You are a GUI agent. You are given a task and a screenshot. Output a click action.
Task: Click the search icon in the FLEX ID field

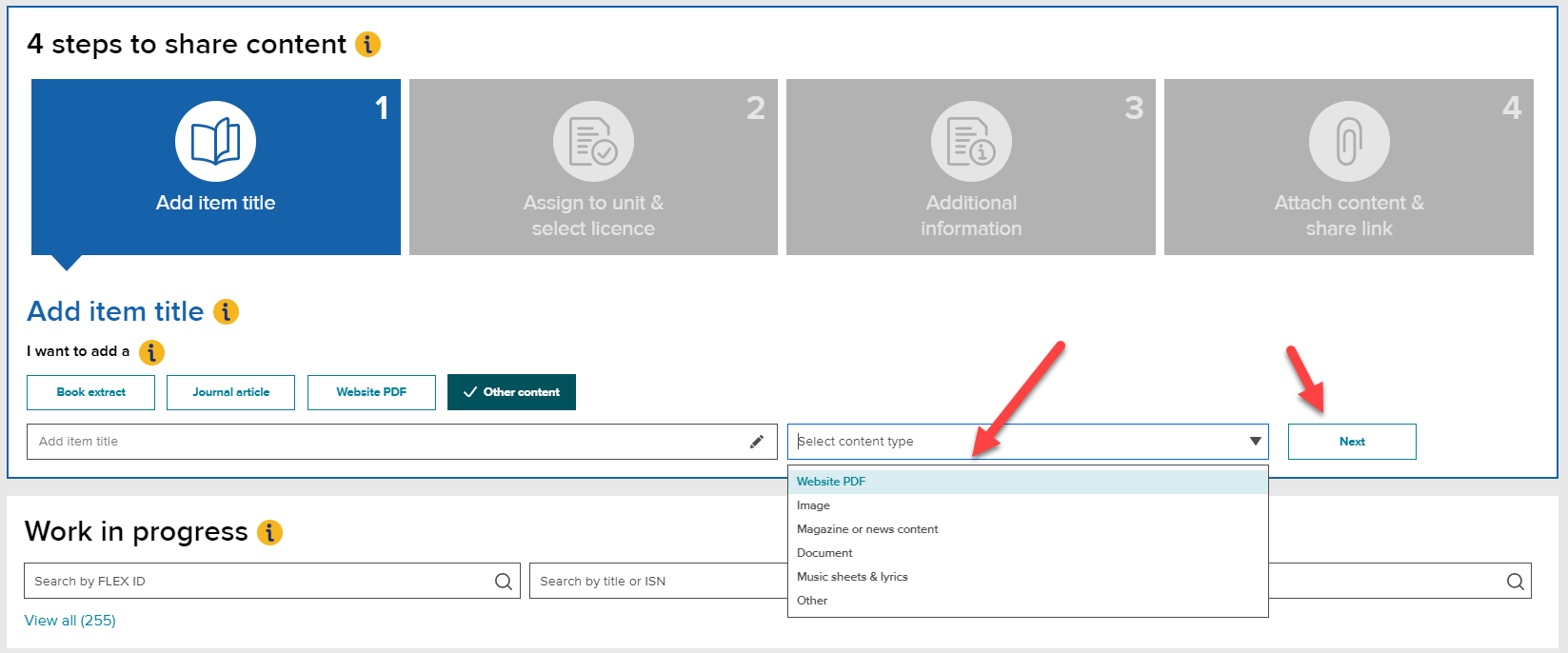(x=504, y=582)
